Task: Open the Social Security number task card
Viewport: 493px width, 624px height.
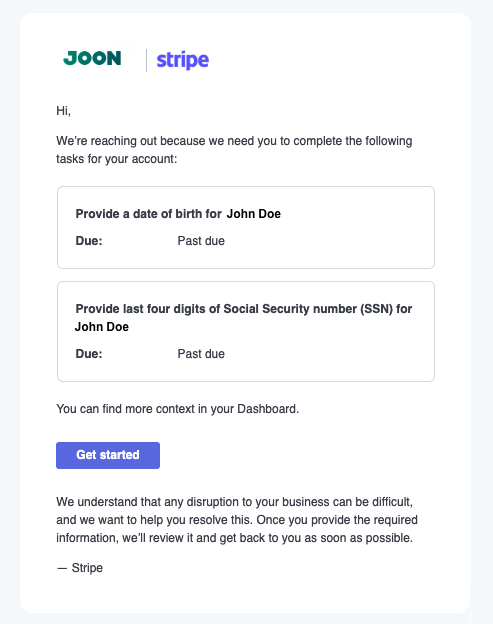Action: pyautogui.click(x=246, y=332)
